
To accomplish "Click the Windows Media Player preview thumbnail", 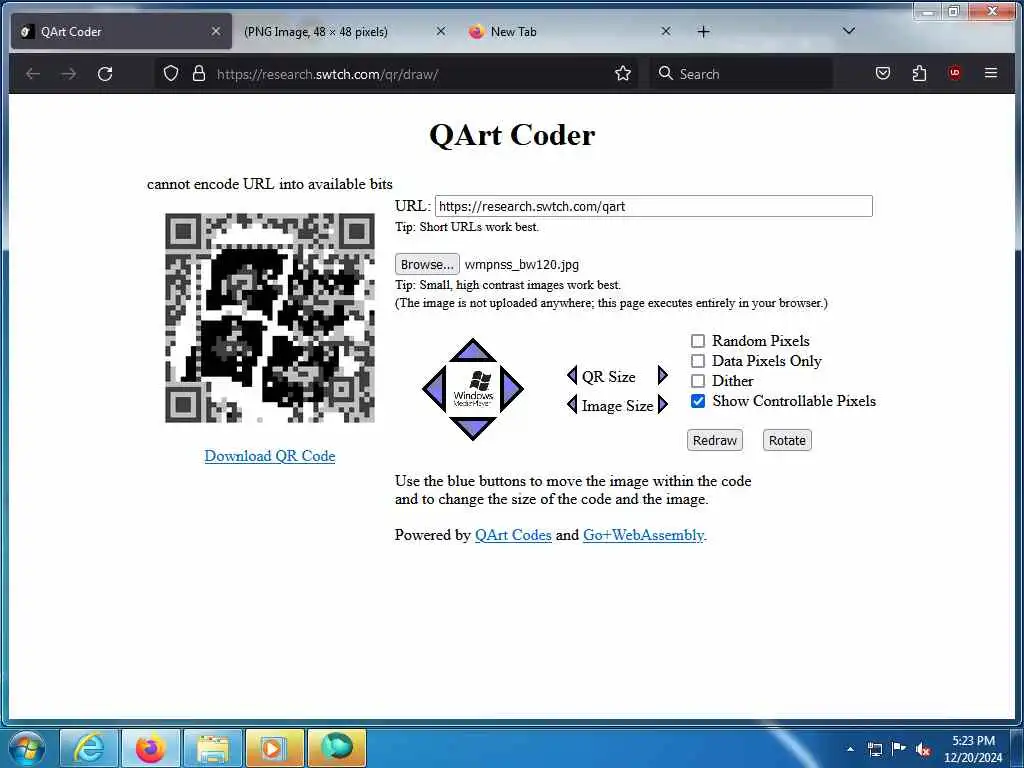I will (x=473, y=389).
